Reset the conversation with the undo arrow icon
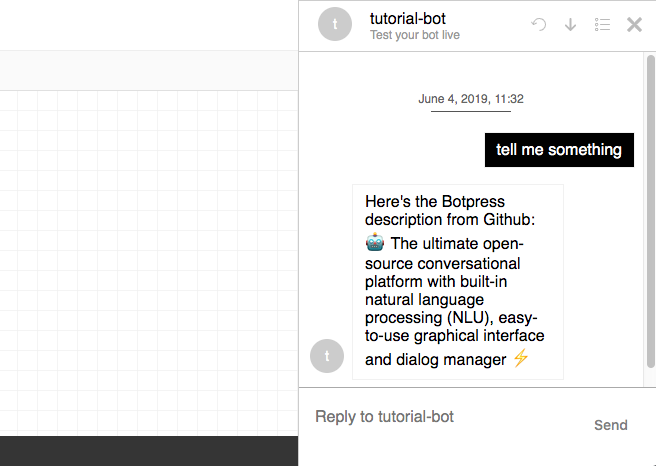 point(538,25)
